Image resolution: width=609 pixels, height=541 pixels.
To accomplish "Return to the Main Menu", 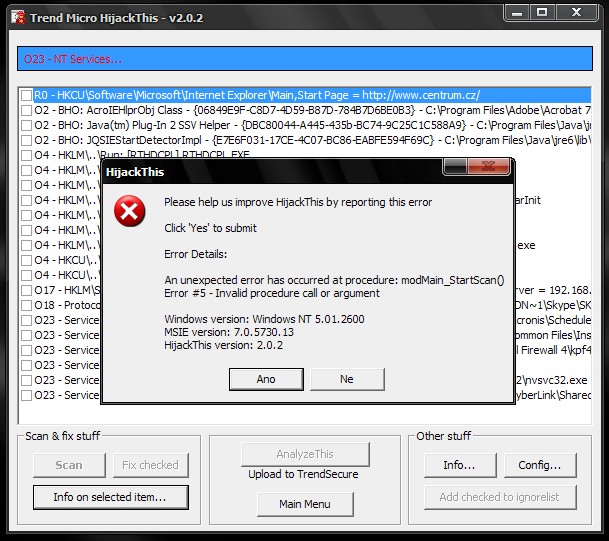I will [x=305, y=504].
